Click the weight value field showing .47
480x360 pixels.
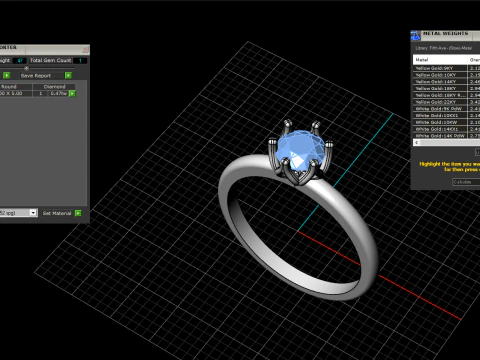(x=20, y=60)
